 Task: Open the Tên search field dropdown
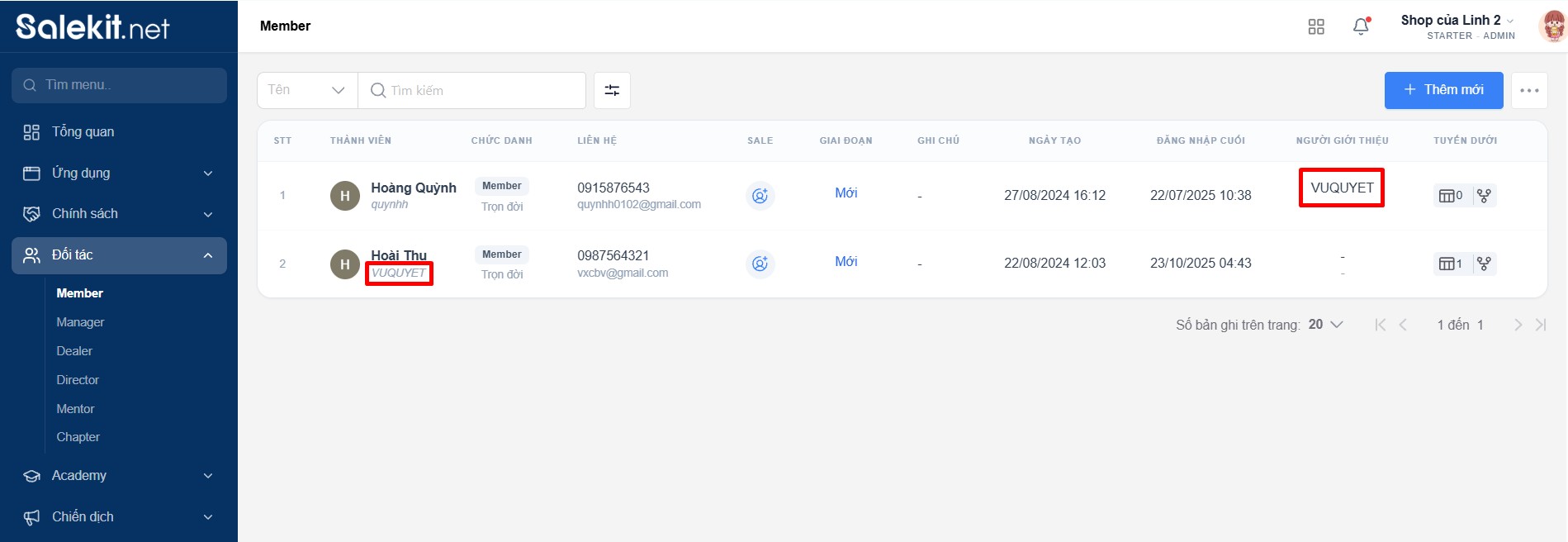click(x=307, y=90)
